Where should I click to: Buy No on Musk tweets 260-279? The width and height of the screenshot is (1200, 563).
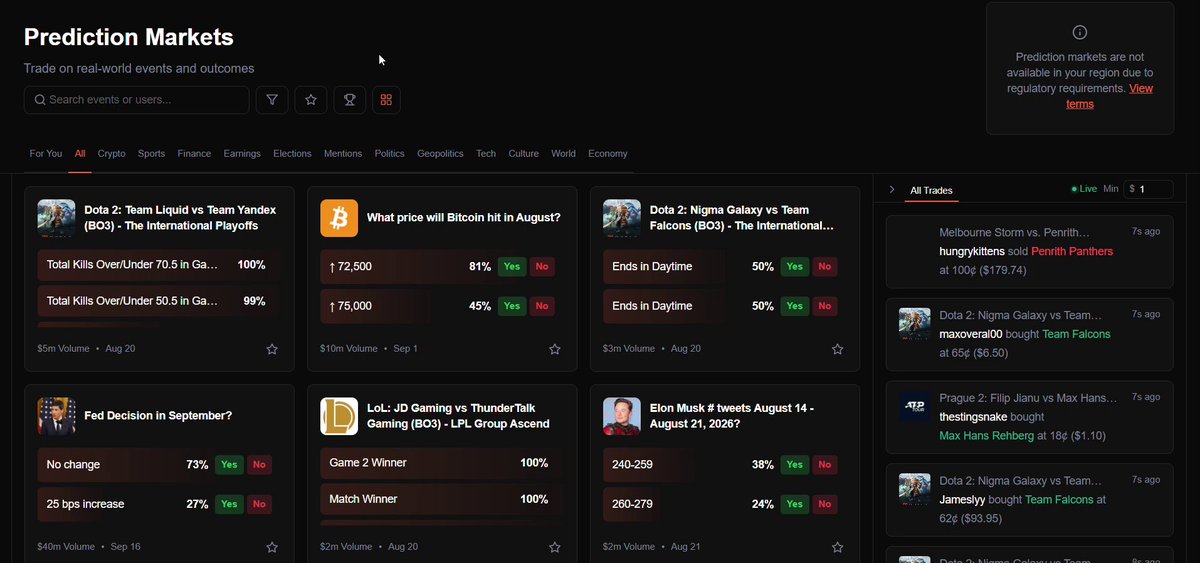[x=825, y=504]
